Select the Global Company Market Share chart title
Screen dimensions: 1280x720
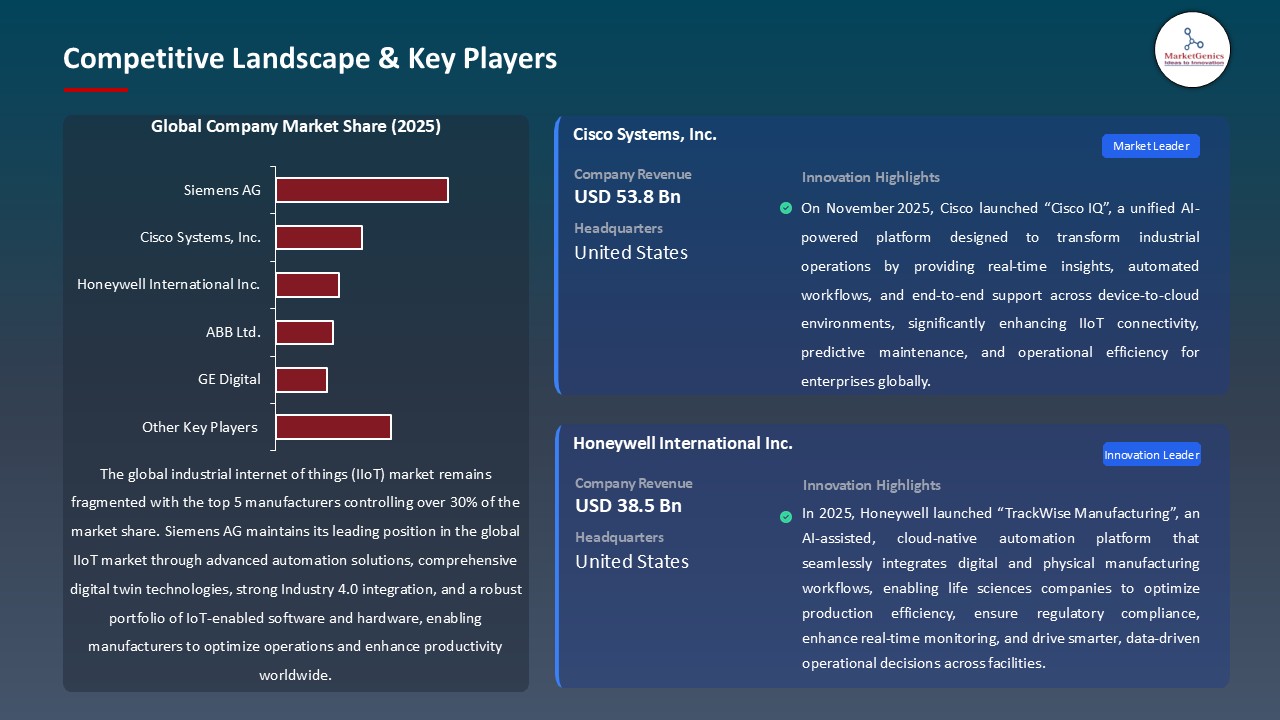coord(296,126)
